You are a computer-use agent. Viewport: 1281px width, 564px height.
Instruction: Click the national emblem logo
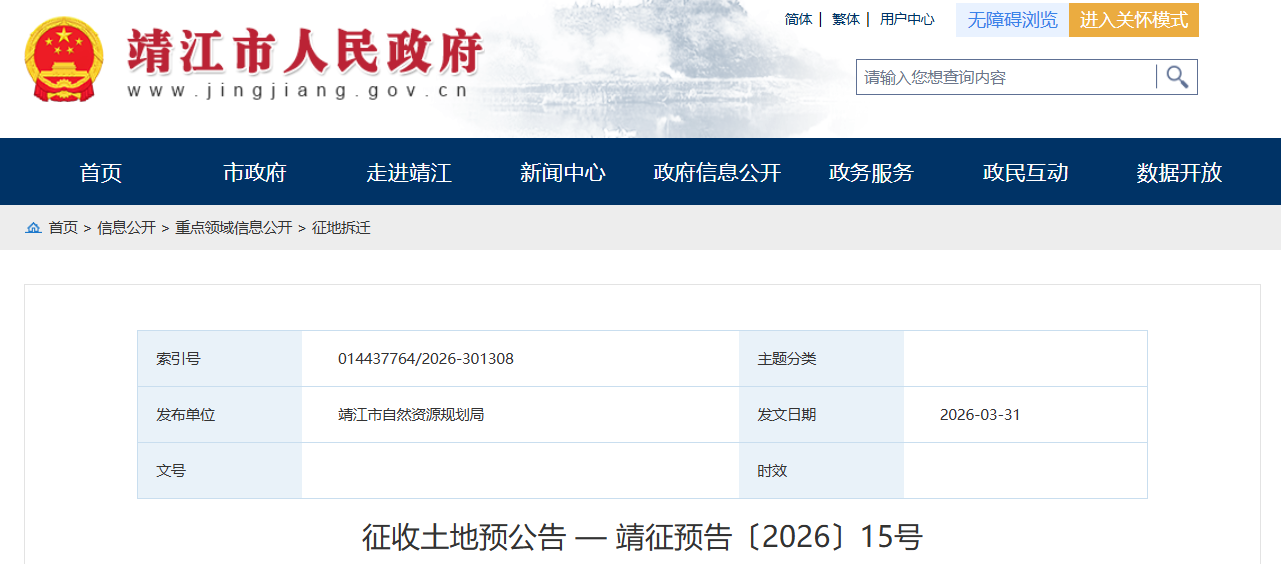(x=64, y=59)
